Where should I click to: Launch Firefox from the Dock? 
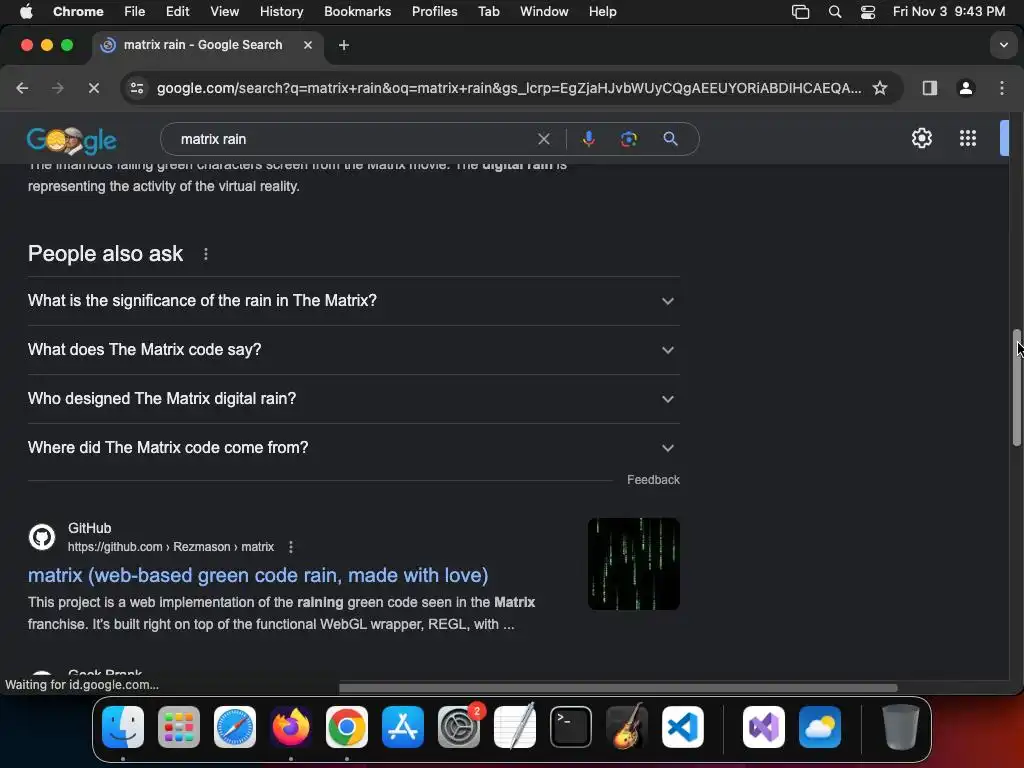(291, 727)
